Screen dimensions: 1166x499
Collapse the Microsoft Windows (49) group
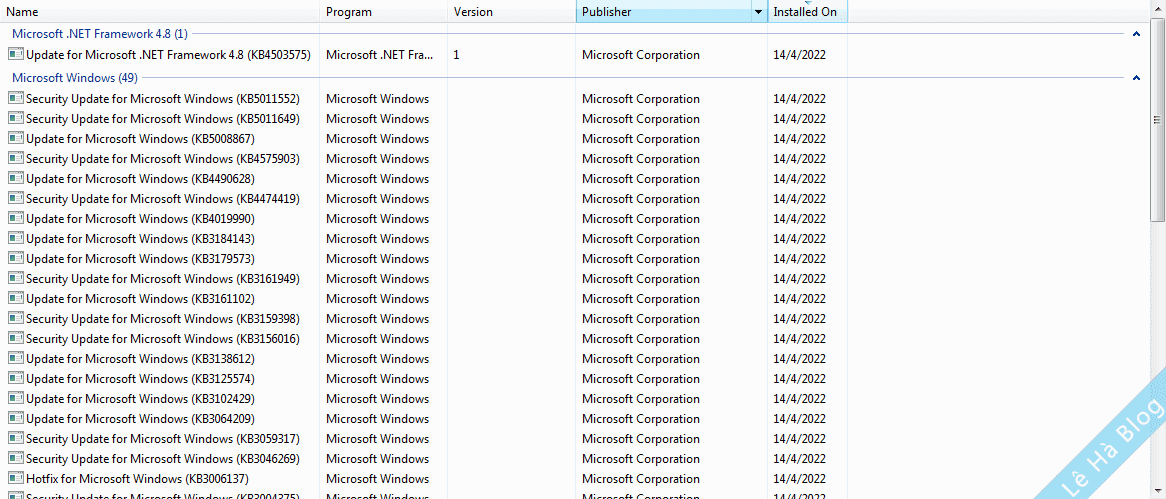1136,77
